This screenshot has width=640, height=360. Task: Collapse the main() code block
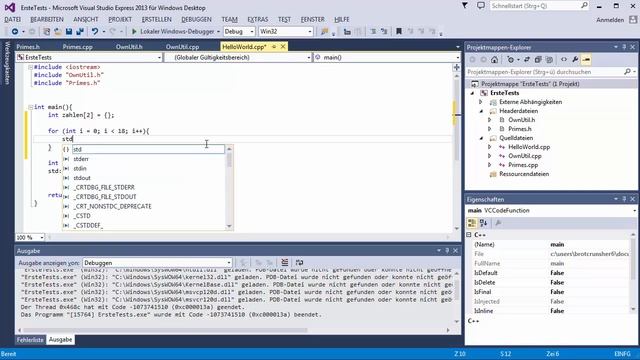(x=30, y=107)
